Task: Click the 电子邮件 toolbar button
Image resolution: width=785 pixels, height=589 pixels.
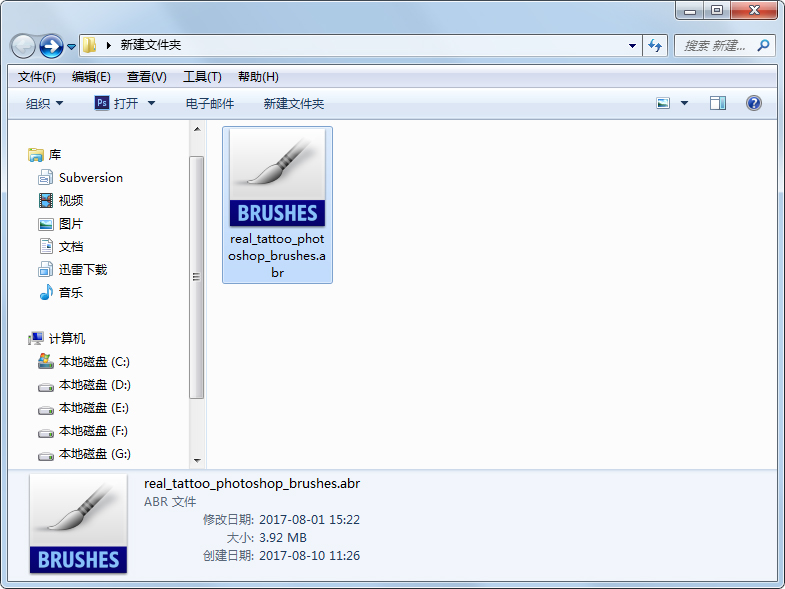Action: (x=210, y=103)
